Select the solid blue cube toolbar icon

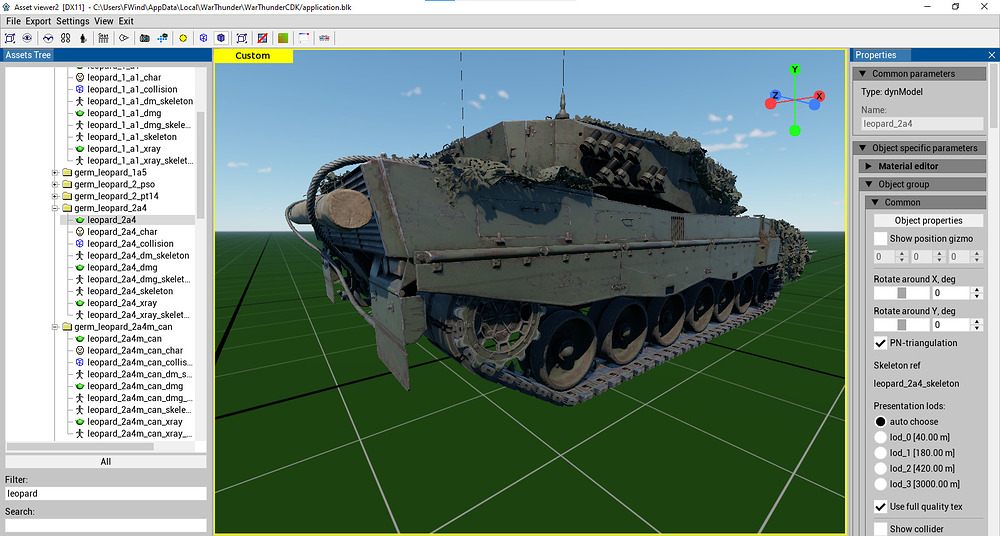pyautogui.click(x=221, y=38)
